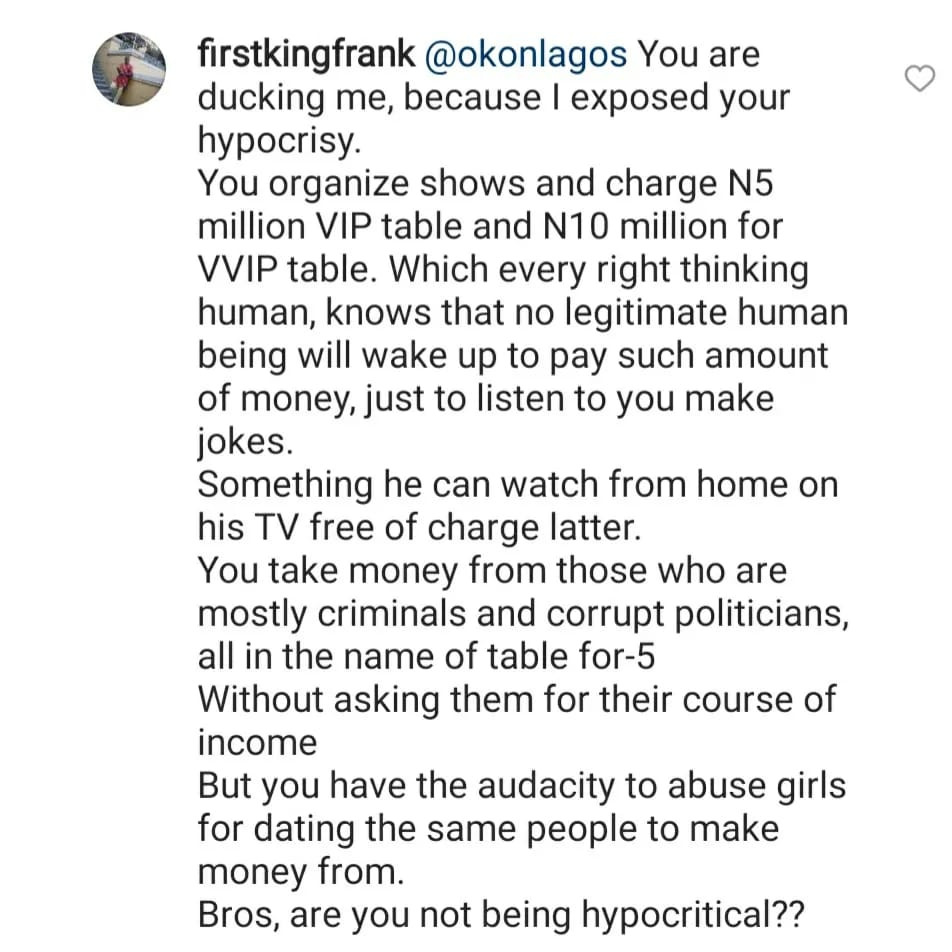This screenshot has height=952, width=952.
Task: Click the text 'ducking me, because I exposed your'
Action: tap(494, 98)
